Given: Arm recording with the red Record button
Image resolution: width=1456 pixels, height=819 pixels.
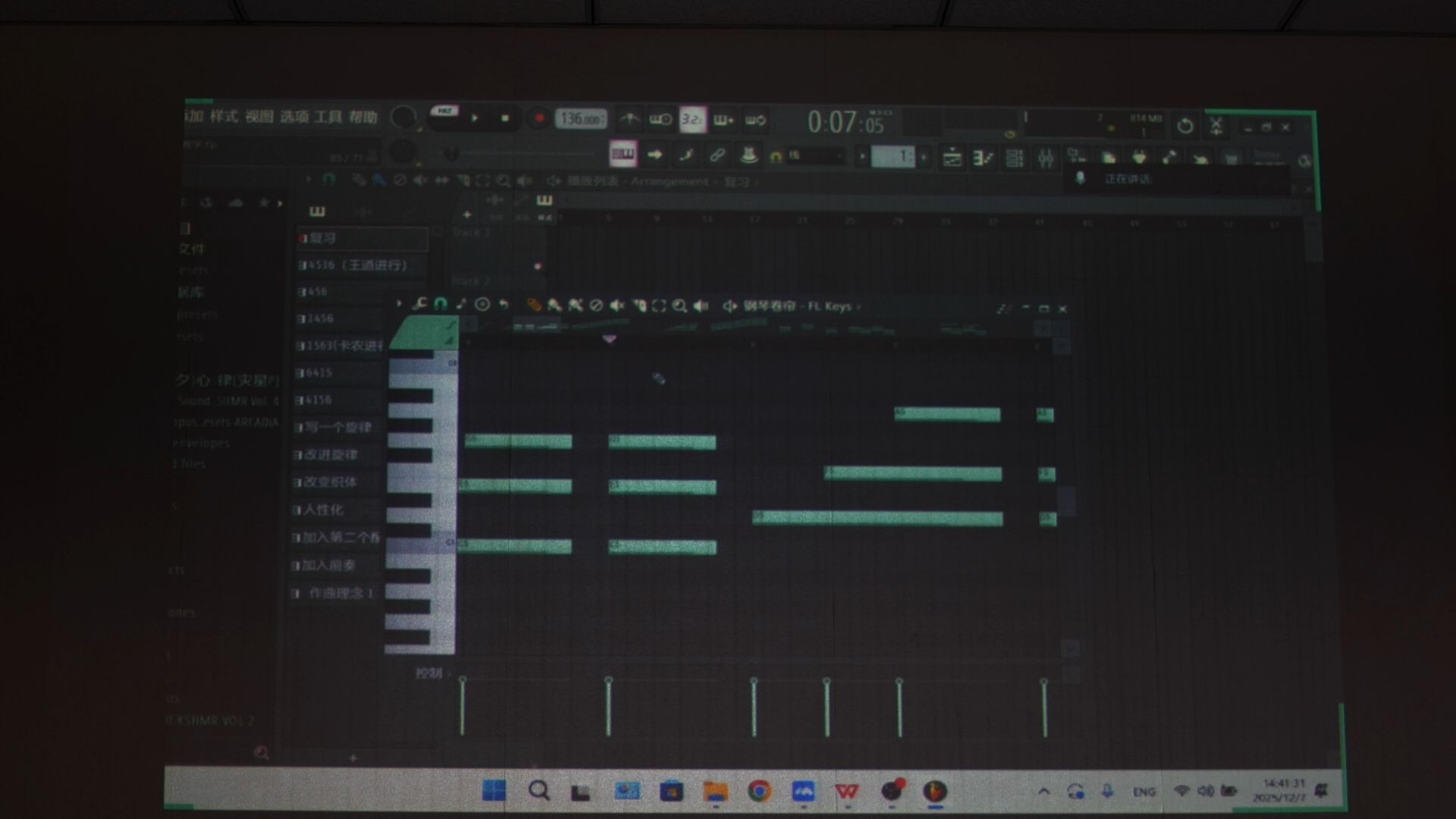Looking at the screenshot, I should point(538,119).
